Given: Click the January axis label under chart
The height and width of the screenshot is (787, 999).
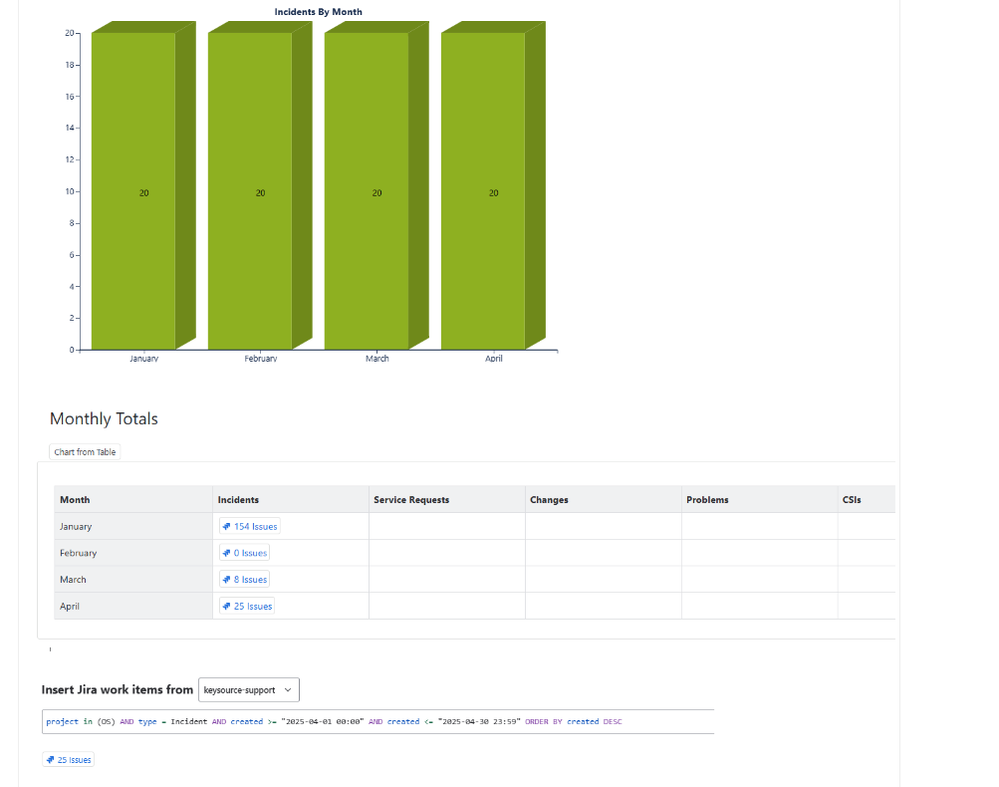Looking at the screenshot, I should click(144, 358).
